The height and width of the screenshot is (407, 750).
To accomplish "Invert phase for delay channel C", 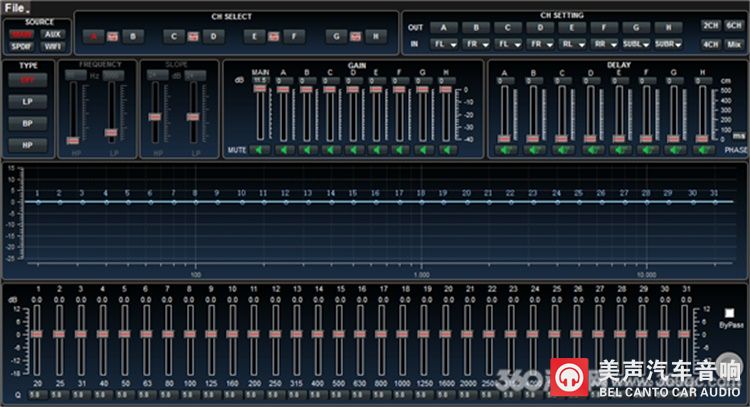I will click(x=562, y=150).
